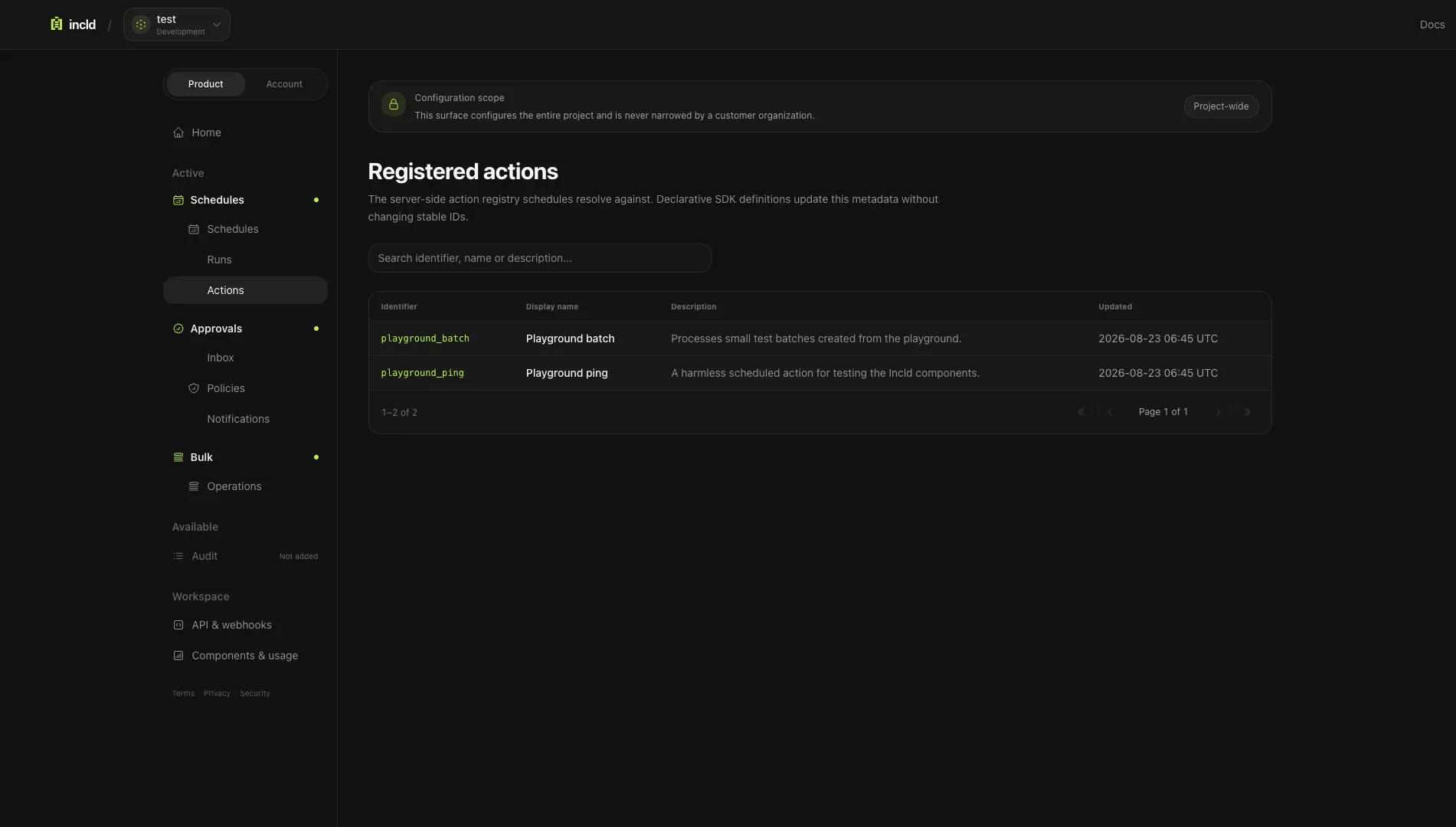Click the Configuration scope lock icon
This screenshot has width=1456, height=827.
[394, 104]
